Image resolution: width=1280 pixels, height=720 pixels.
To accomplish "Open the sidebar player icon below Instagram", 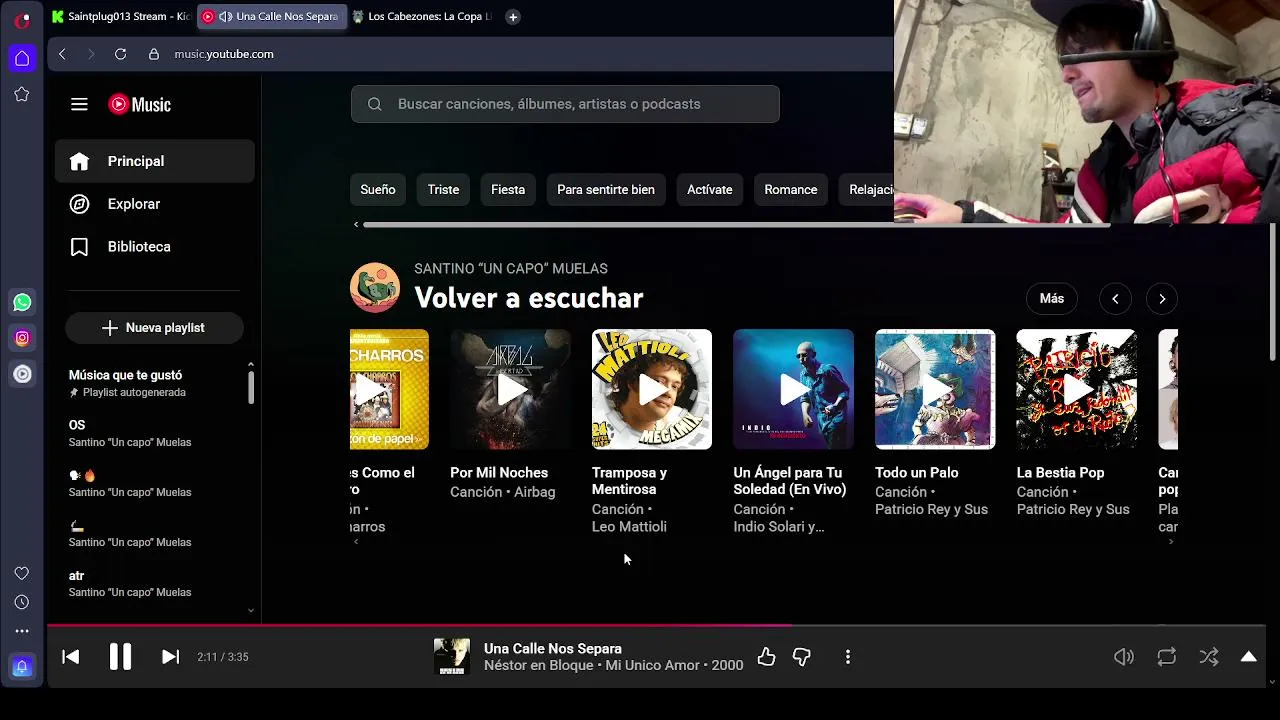I will pyautogui.click(x=22, y=374).
